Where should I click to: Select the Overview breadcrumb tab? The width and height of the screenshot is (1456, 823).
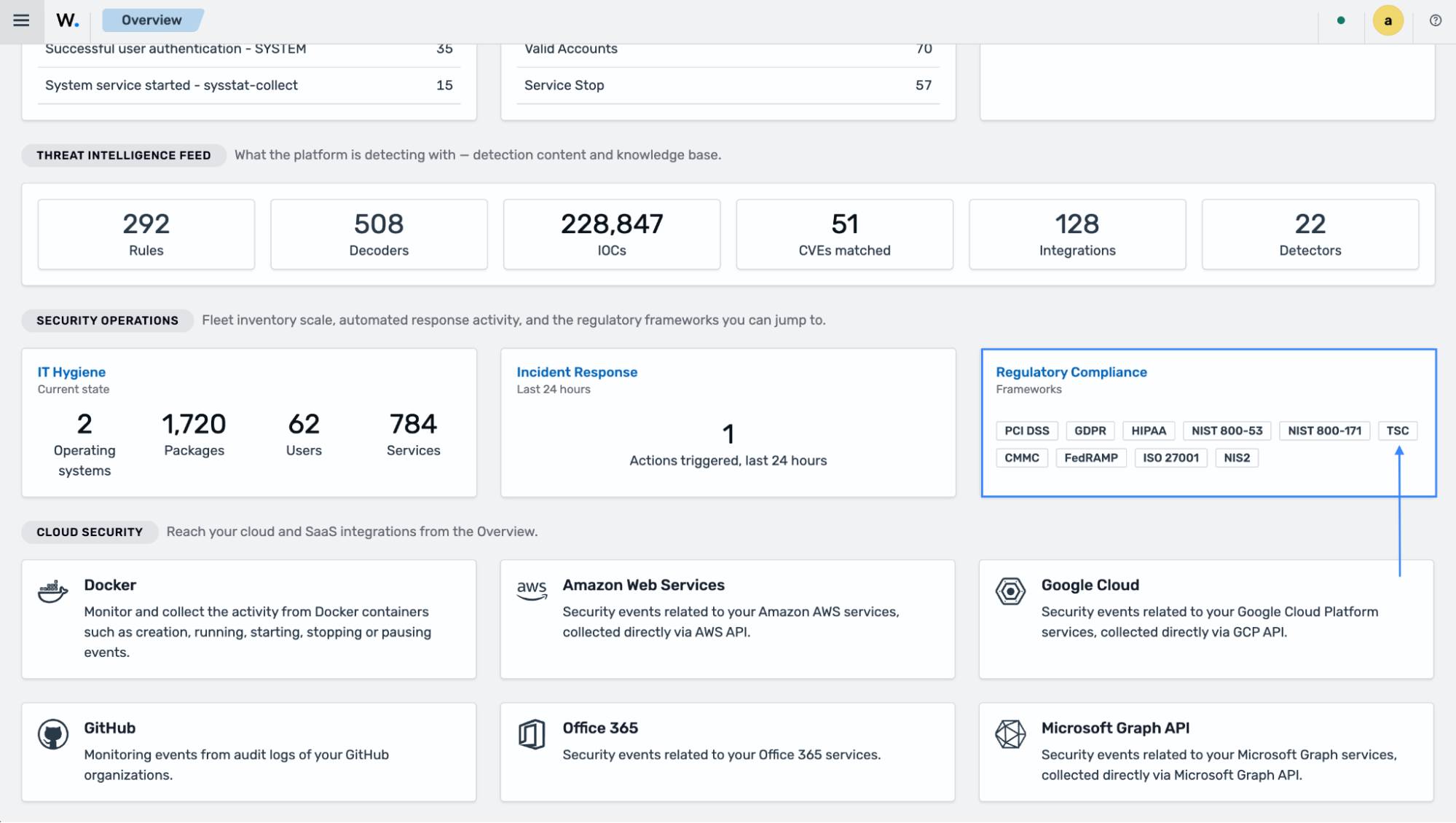[x=151, y=20]
